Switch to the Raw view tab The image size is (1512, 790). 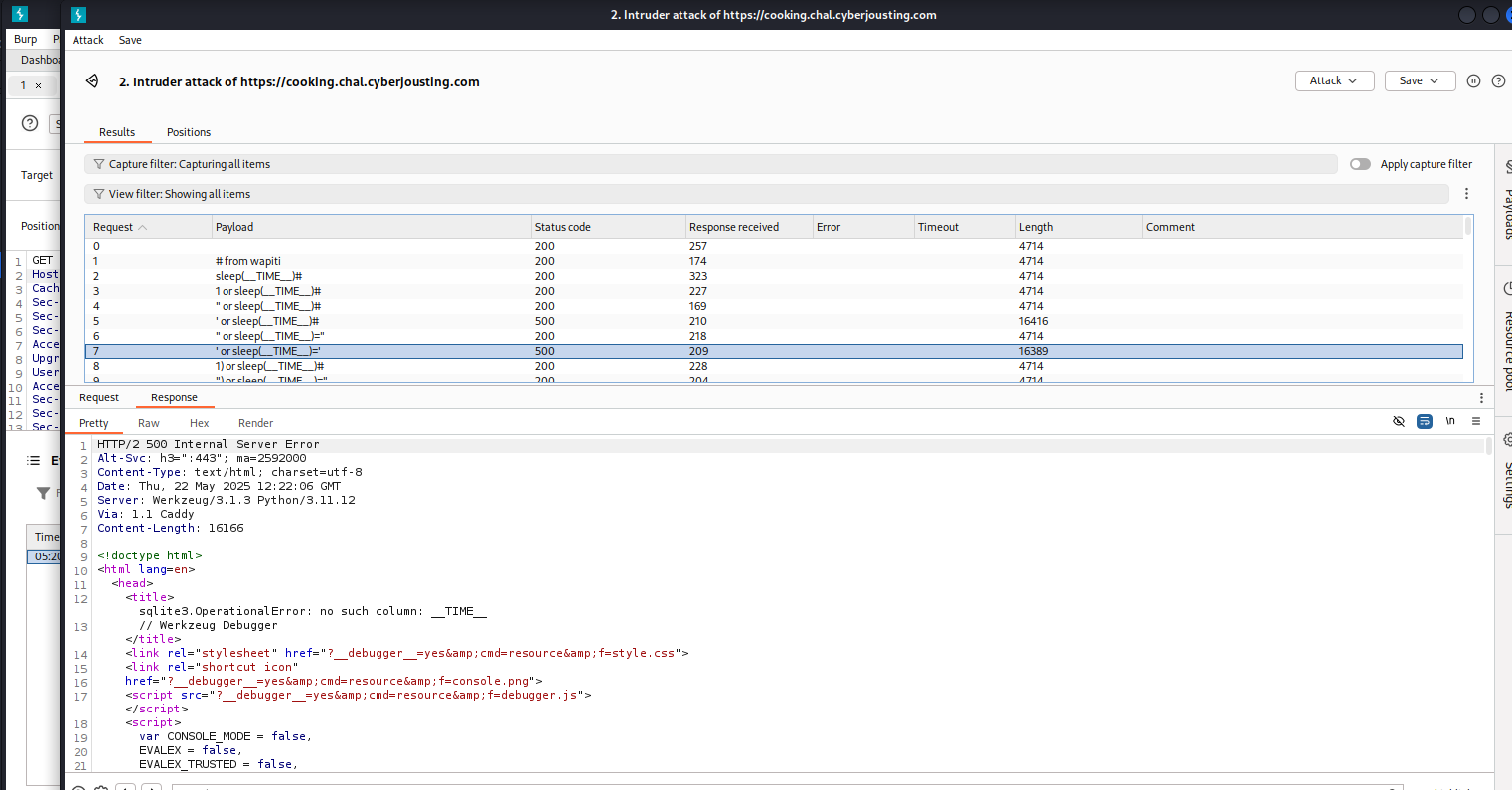point(149,423)
